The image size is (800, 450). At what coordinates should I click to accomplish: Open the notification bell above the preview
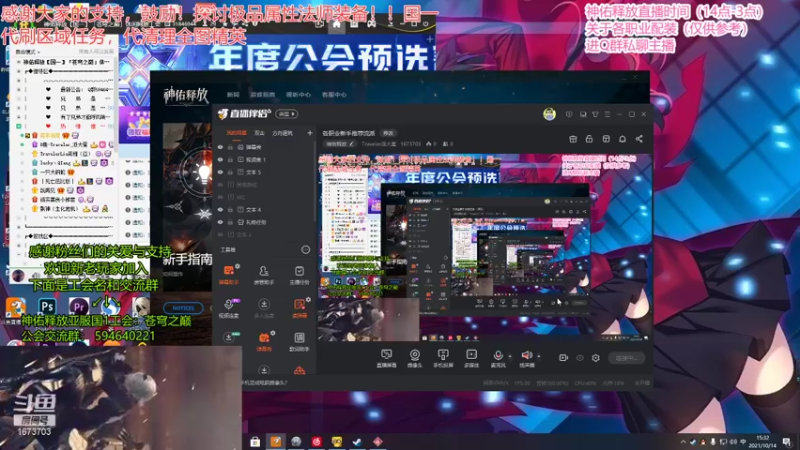pos(622,139)
